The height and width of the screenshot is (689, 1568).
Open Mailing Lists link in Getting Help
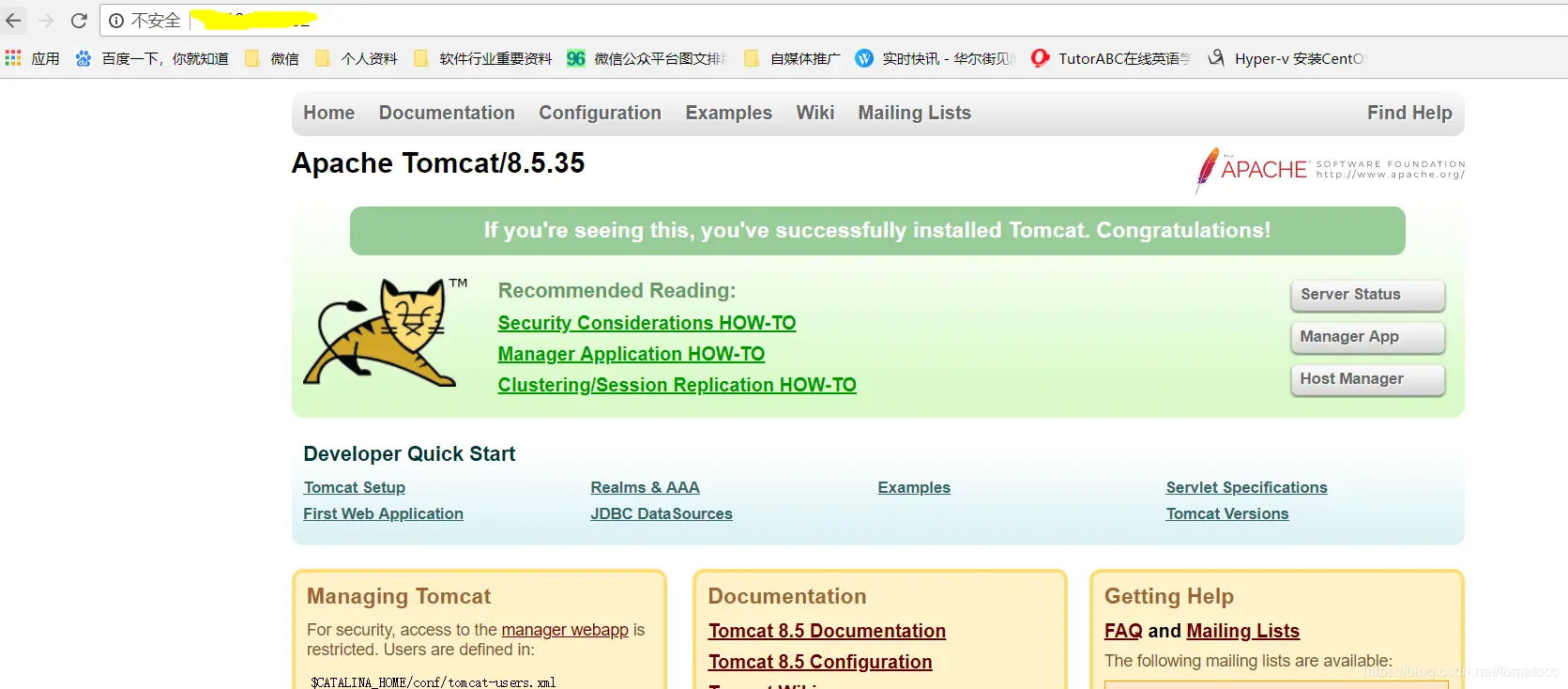1242,631
